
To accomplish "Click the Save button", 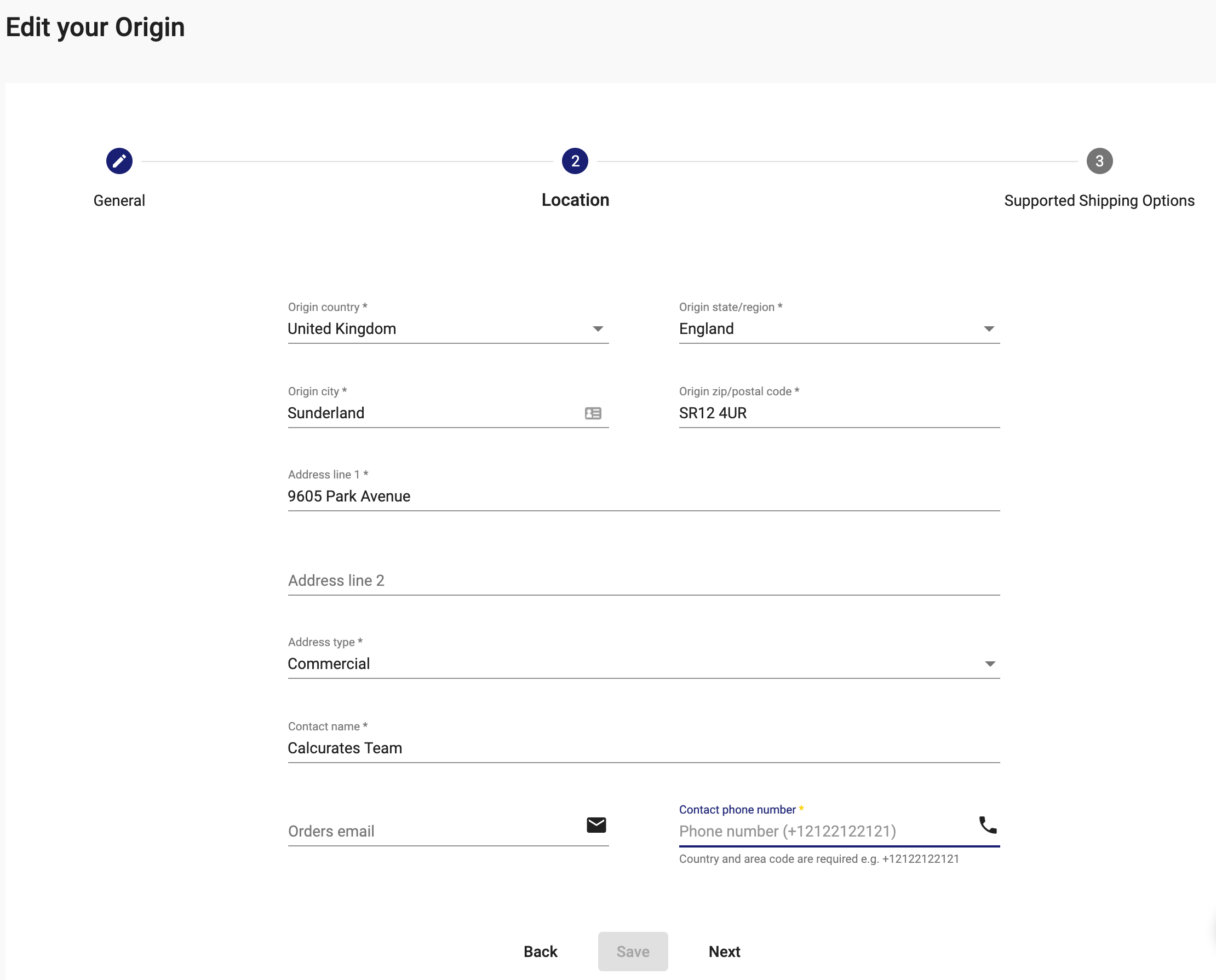I will click(633, 952).
